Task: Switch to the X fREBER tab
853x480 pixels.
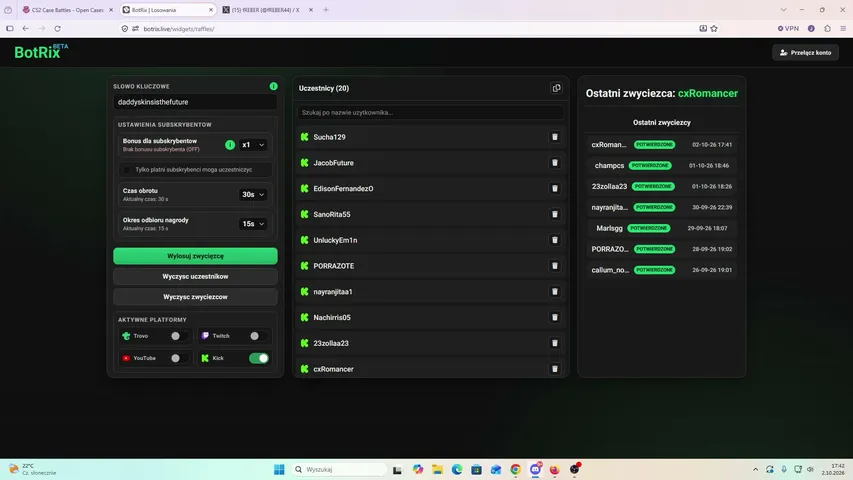Action: [x=268, y=10]
